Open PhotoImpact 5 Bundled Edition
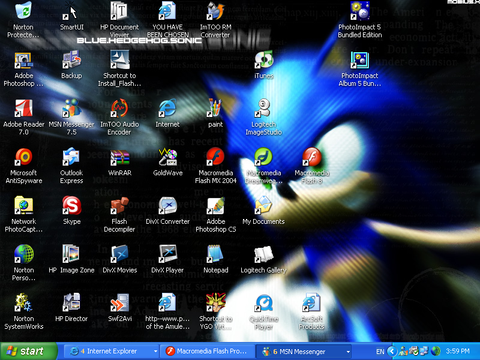480x360 pixels. tap(360, 11)
